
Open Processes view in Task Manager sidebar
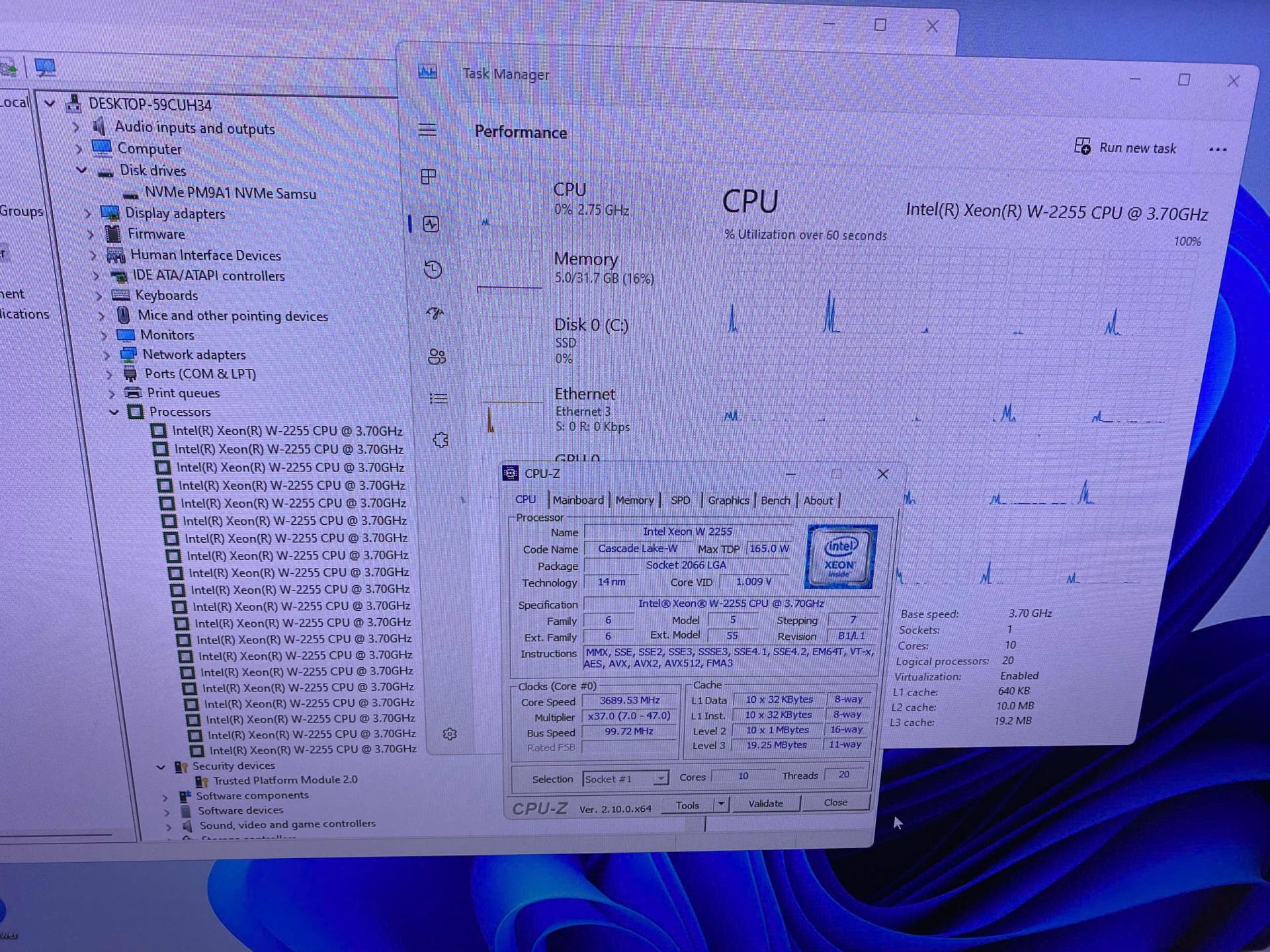pyautogui.click(x=430, y=177)
